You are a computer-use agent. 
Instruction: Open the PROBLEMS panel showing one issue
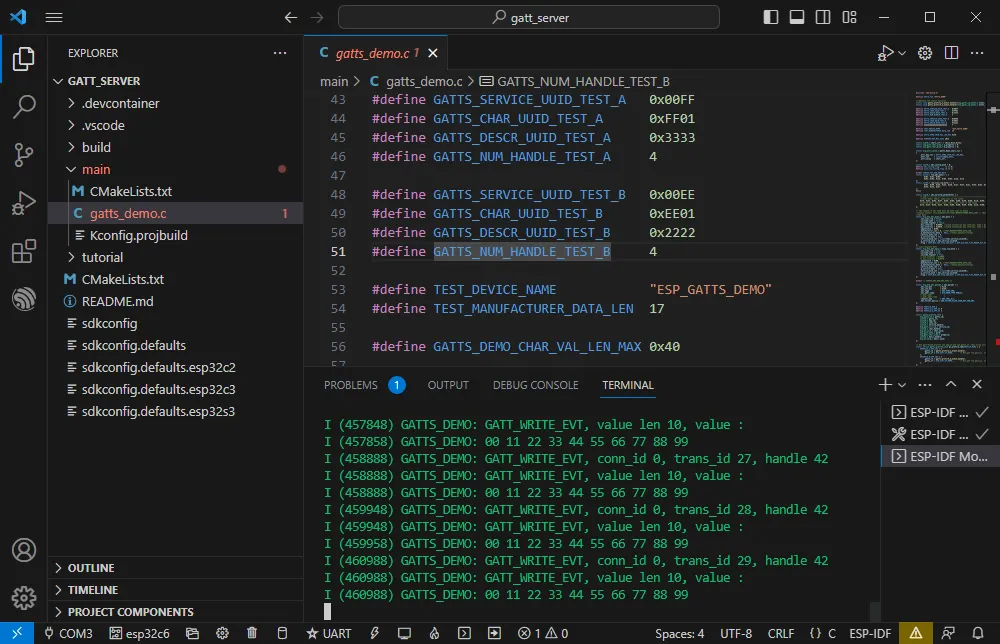pos(350,385)
